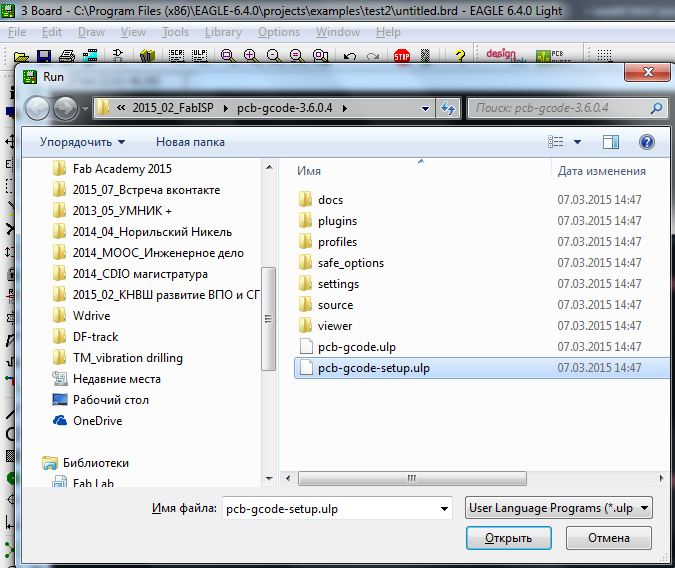The height and width of the screenshot is (568, 675).
Task: Click the Redo arrow icon
Action: pos(373,56)
